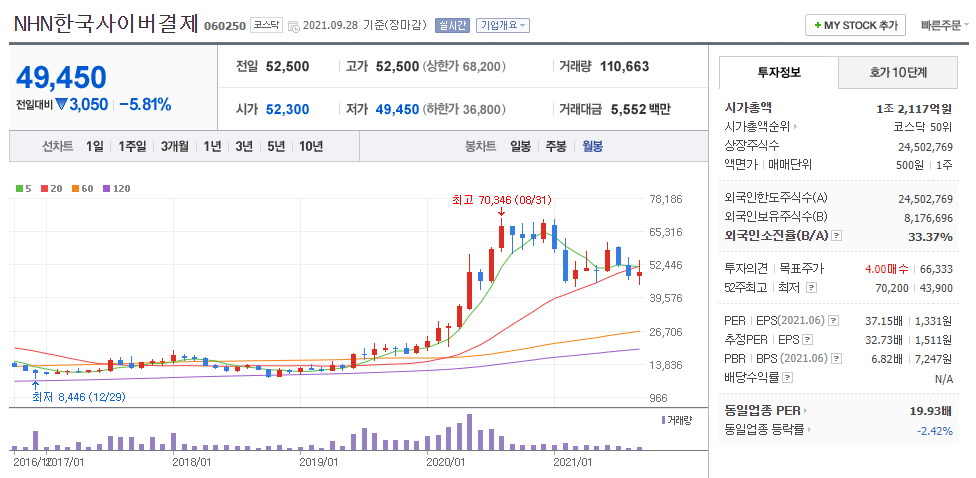Image resolution: width=976 pixels, height=478 pixels.
Task: Click the 33.37% foreign ownership value
Action: pos(932,237)
